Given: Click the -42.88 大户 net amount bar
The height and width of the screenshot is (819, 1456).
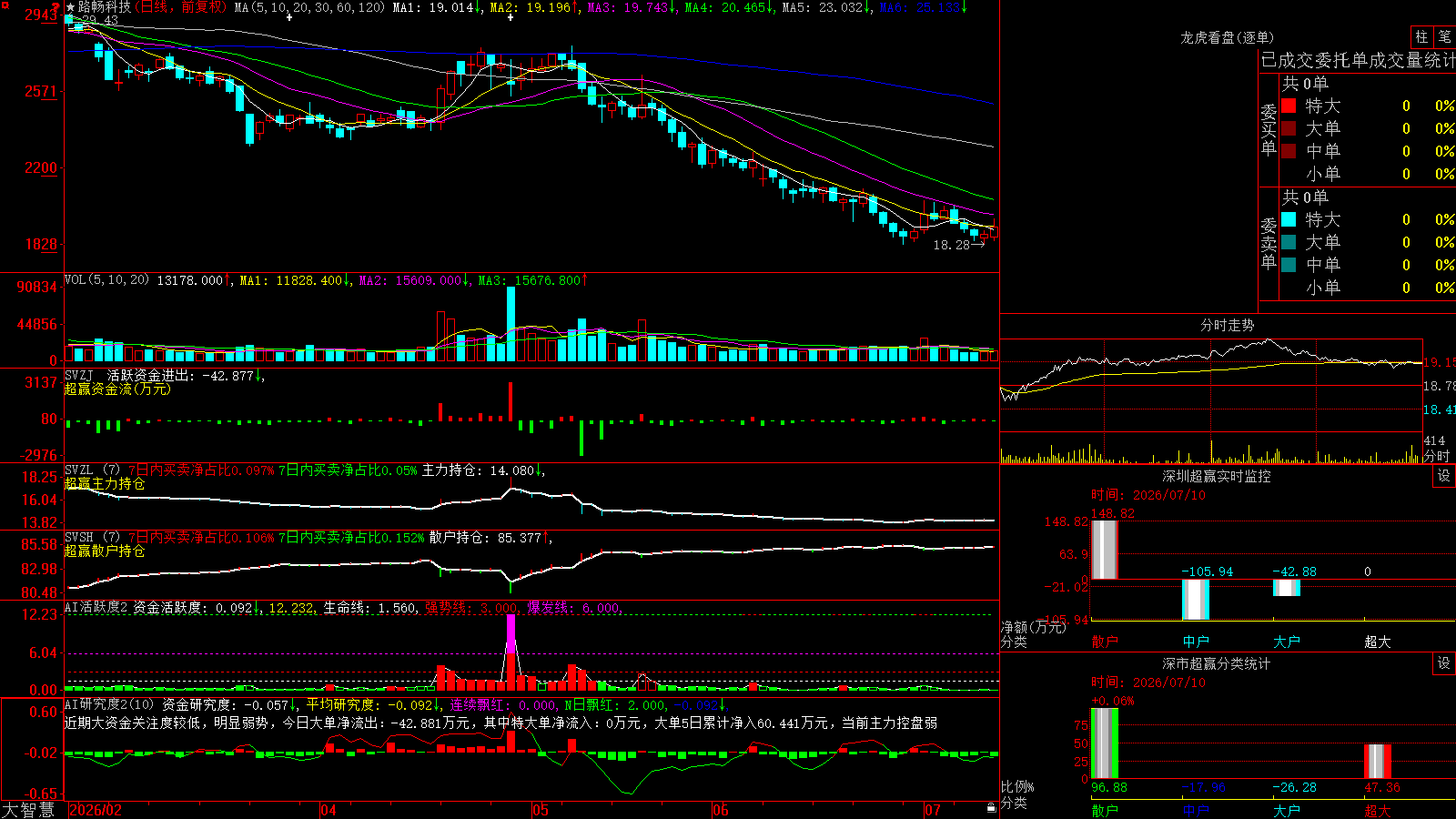Looking at the screenshot, I should pyautogui.click(x=1287, y=588).
